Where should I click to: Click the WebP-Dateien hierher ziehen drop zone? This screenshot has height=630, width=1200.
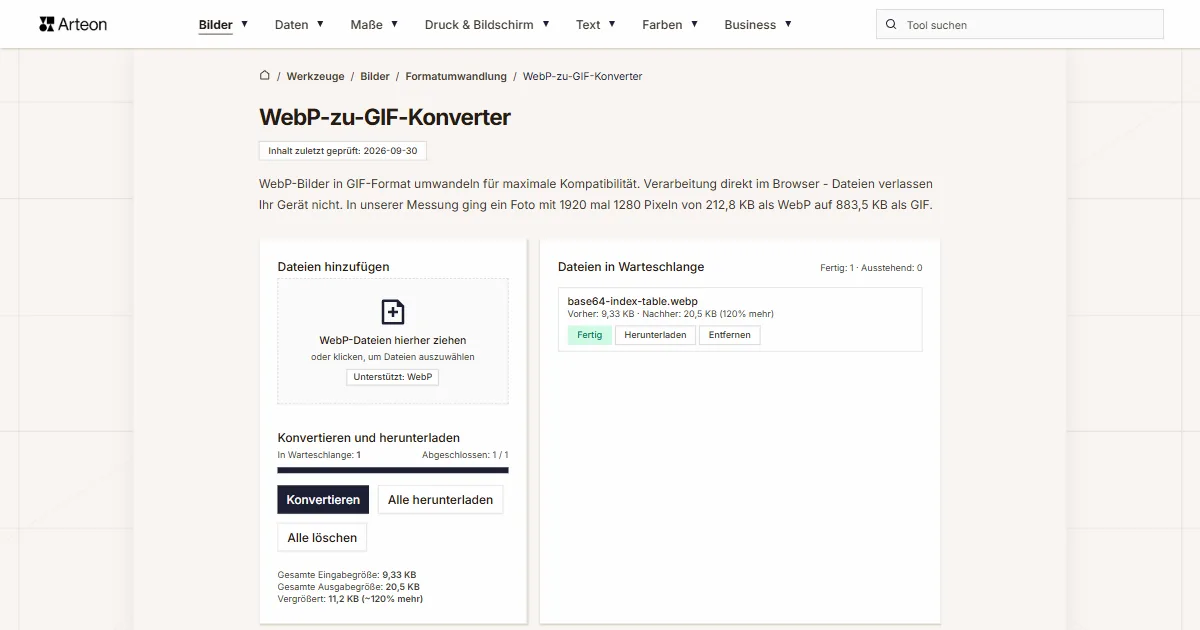point(393,341)
